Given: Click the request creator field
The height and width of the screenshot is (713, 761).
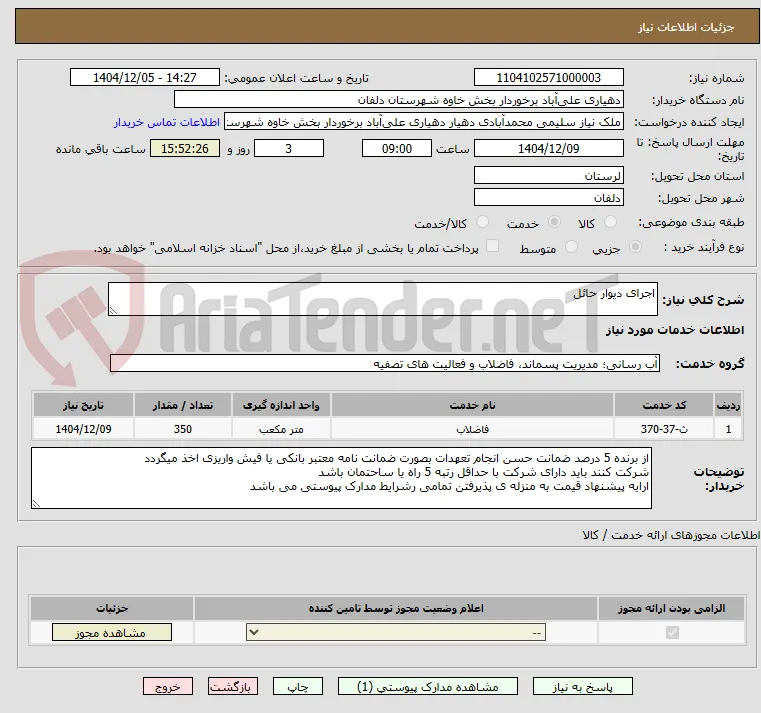Looking at the screenshot, I should 424,122.
